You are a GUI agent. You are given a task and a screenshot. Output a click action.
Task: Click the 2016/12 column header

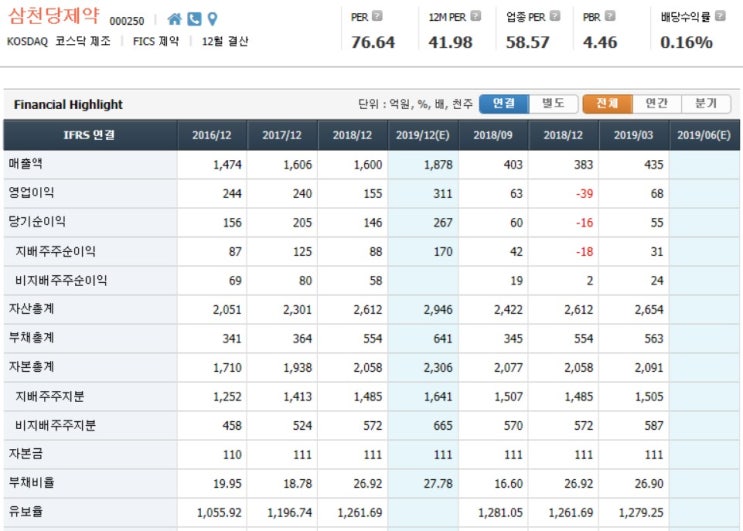click(x=212, y=135)
